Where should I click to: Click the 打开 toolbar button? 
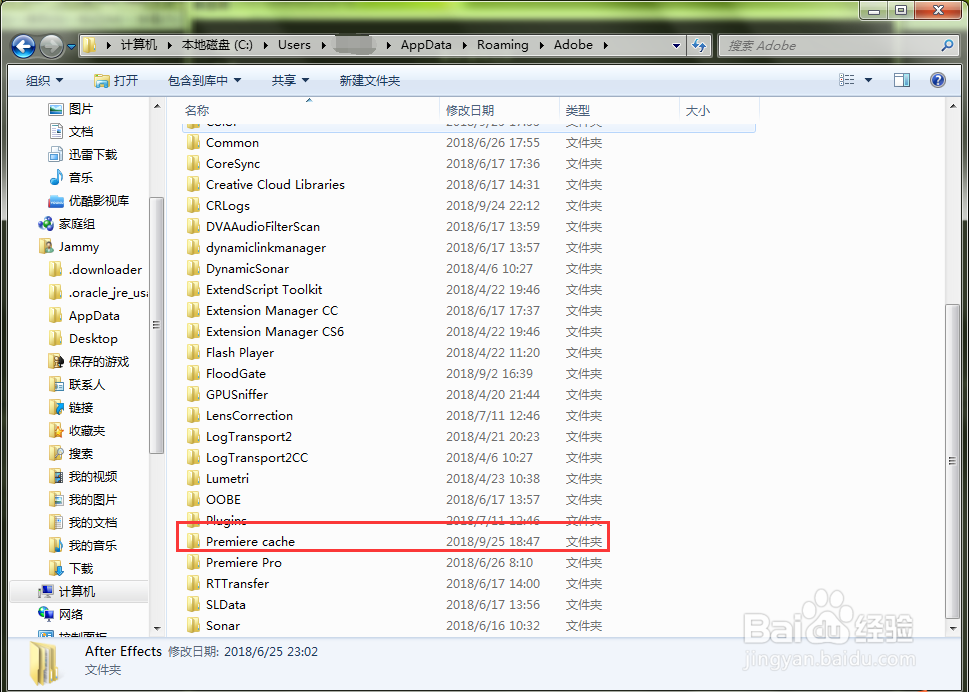[116, 80]
